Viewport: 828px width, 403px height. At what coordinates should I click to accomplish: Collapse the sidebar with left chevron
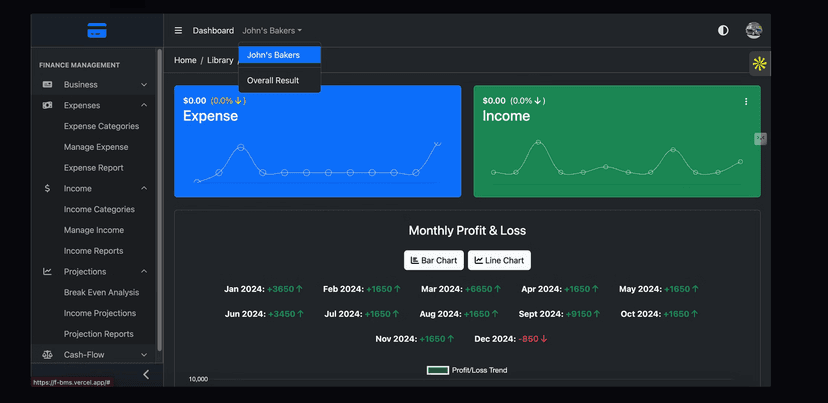point(146,375)
